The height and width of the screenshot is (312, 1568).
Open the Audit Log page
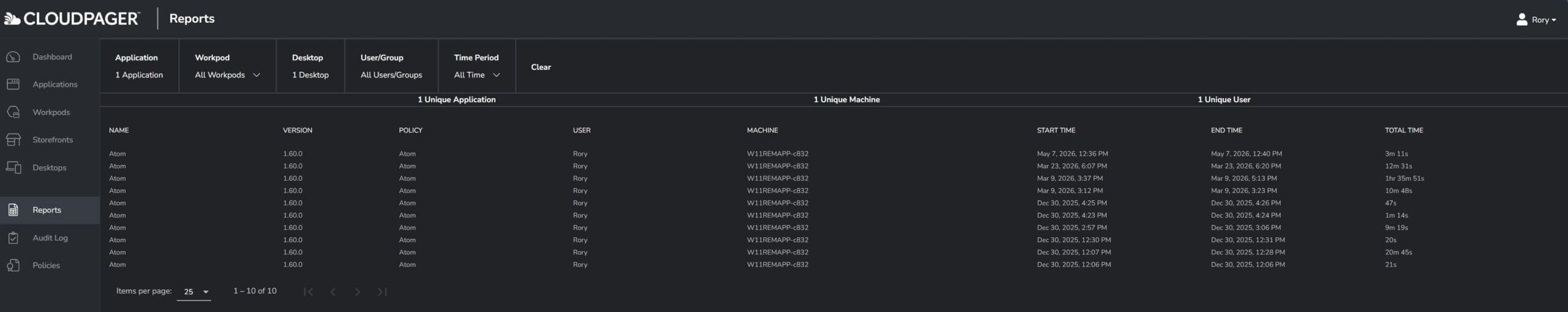tap(50, 238)
